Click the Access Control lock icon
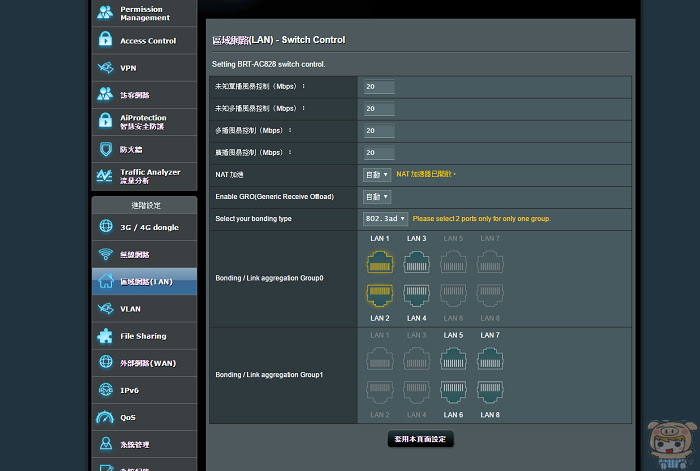700x471 pixels. [105, 40]
